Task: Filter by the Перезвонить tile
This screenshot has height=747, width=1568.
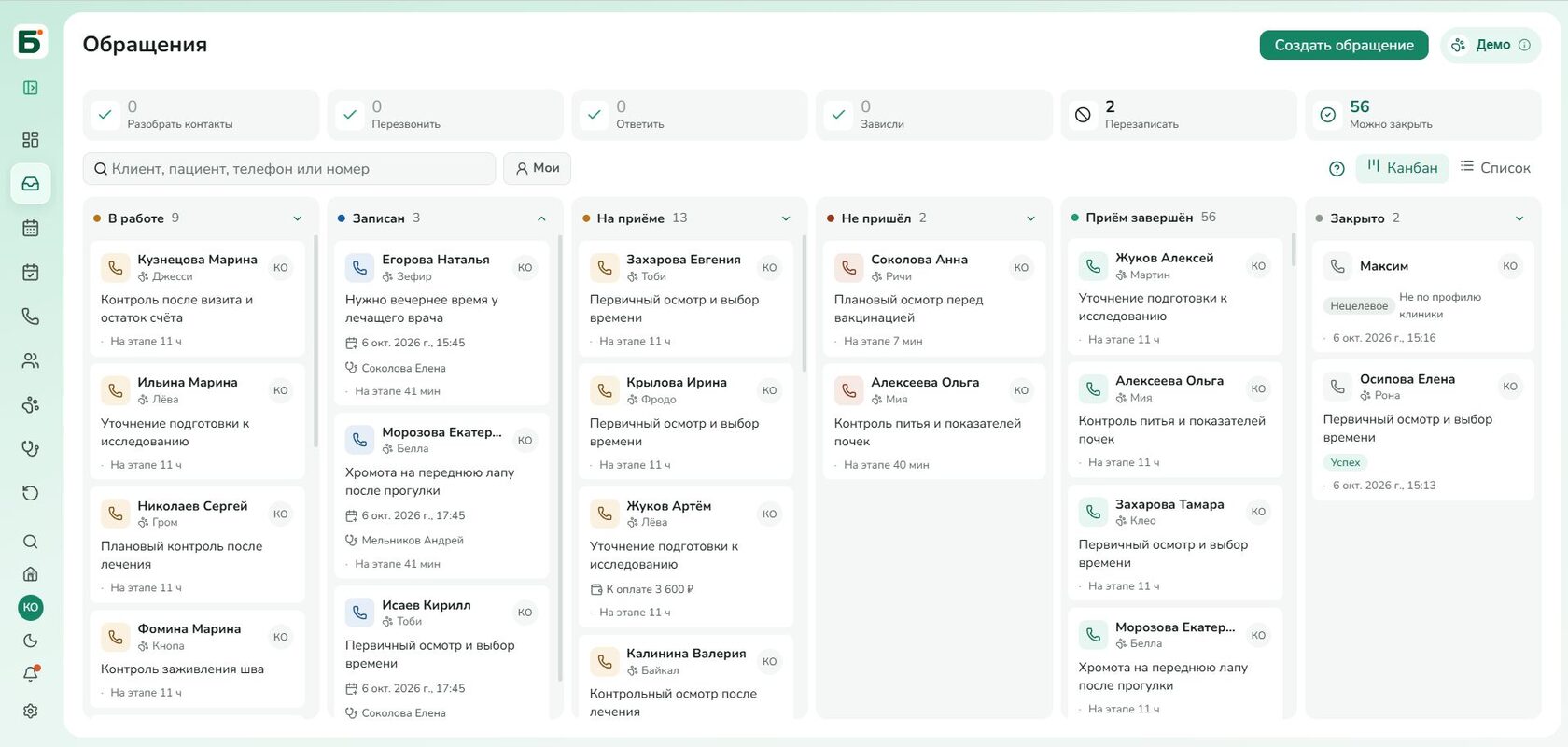Action: (x=445, y=115)
